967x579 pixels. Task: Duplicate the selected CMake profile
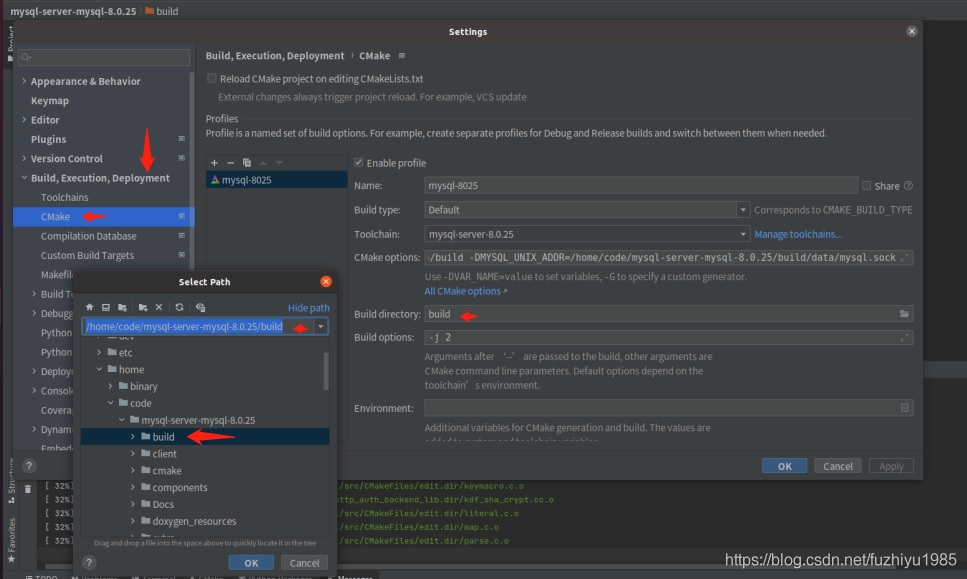pyautogui.click(x=245, y=163)
